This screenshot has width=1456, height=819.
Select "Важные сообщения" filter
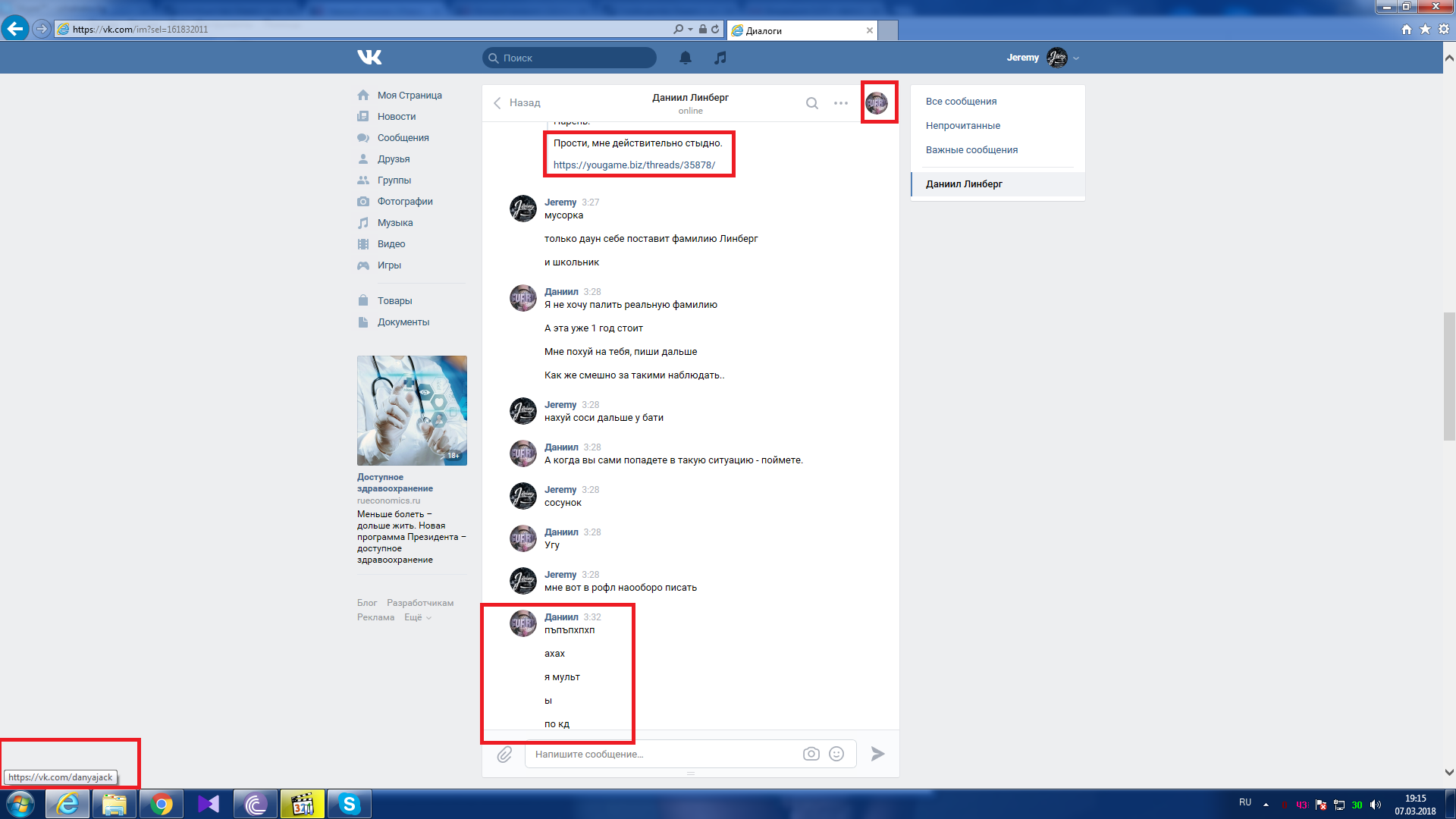coord(971,150)
